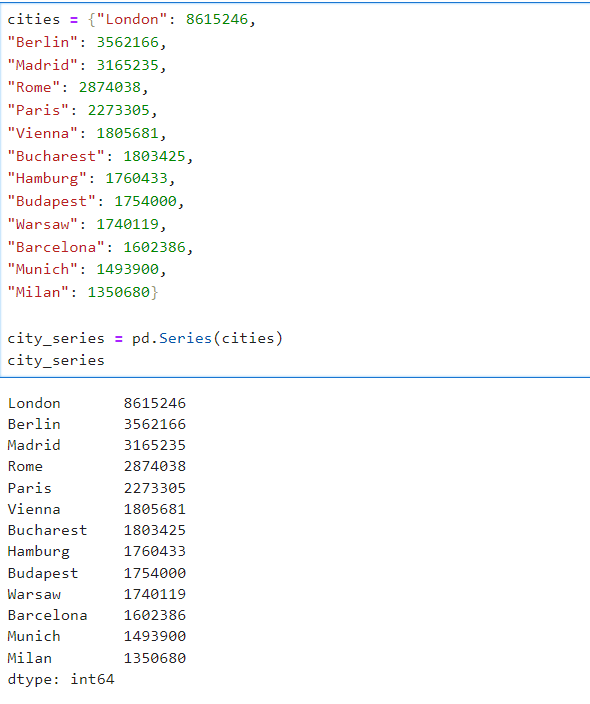Screen dimensions: 590x704
Task: Click 'Budapest' in the output index
Action: pyautogui.click(x=43, y=573)
